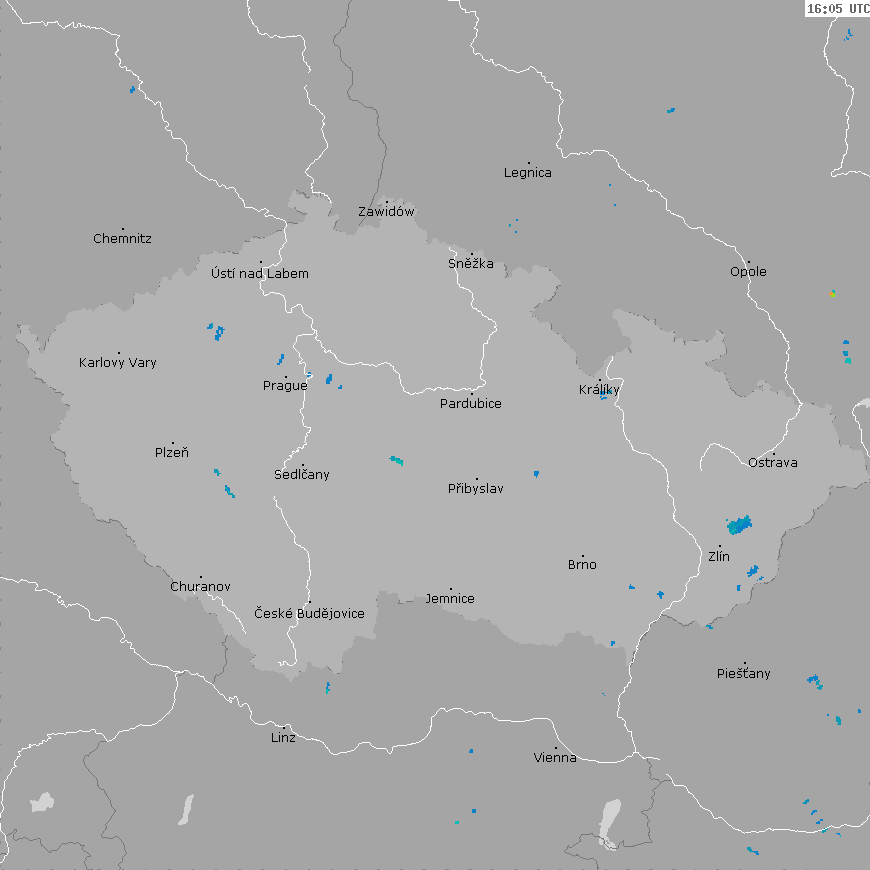Viewport: 870px width, 870px height.
Task: Click the Brno city label
Action: coord(582,565)
